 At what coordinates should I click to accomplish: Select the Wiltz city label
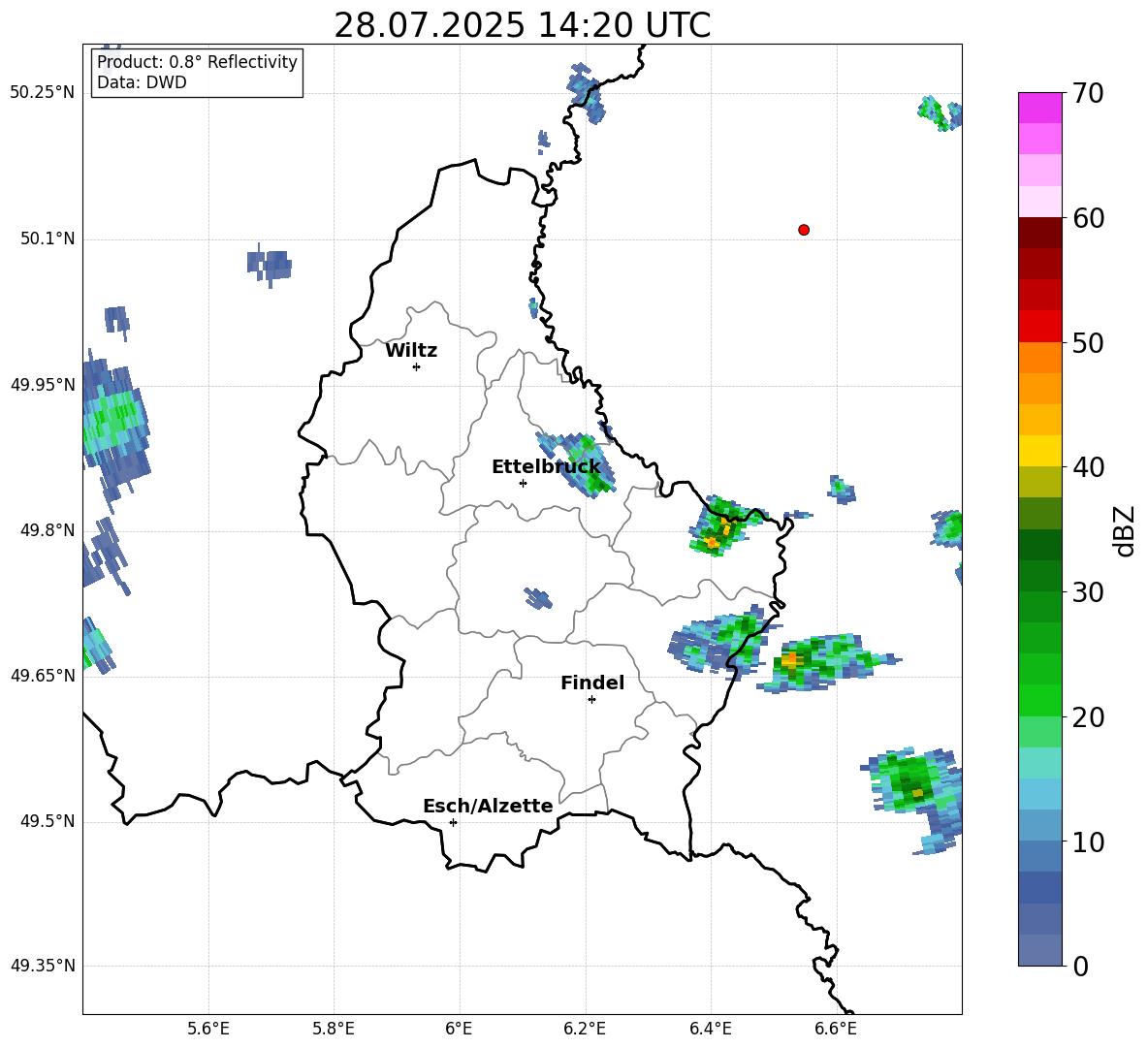(x=411, y=351)
